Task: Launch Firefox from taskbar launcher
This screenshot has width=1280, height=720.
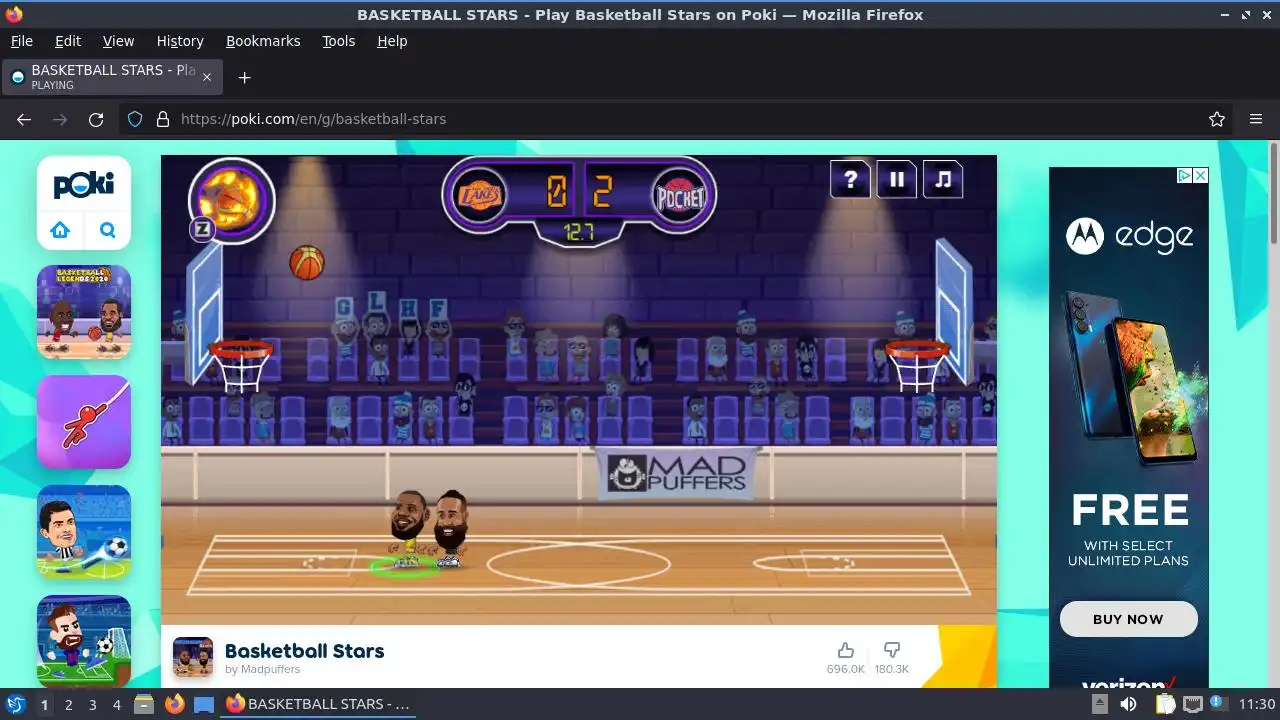Action: (x=174, y=704)
